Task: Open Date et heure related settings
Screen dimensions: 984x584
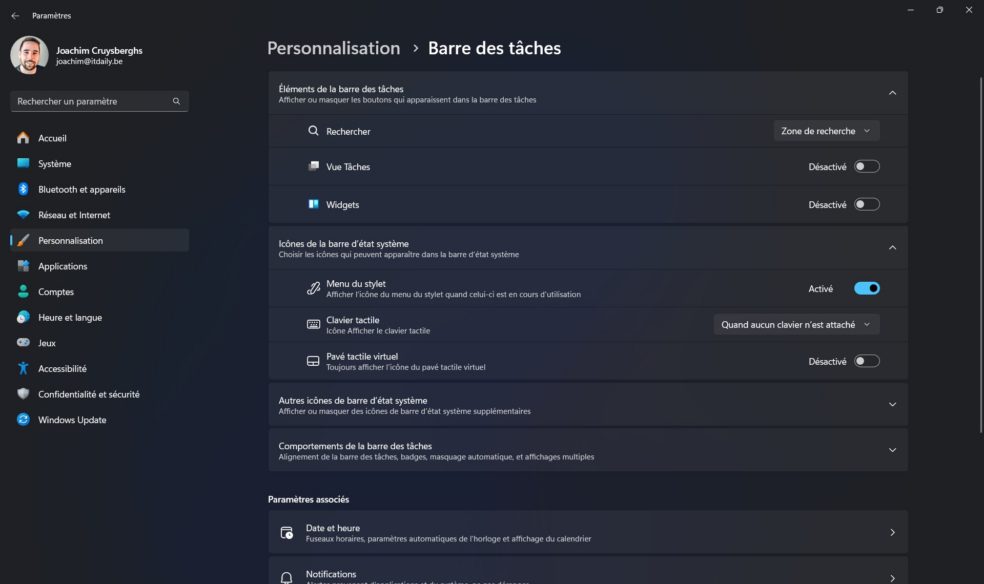Action: point(588,533)
